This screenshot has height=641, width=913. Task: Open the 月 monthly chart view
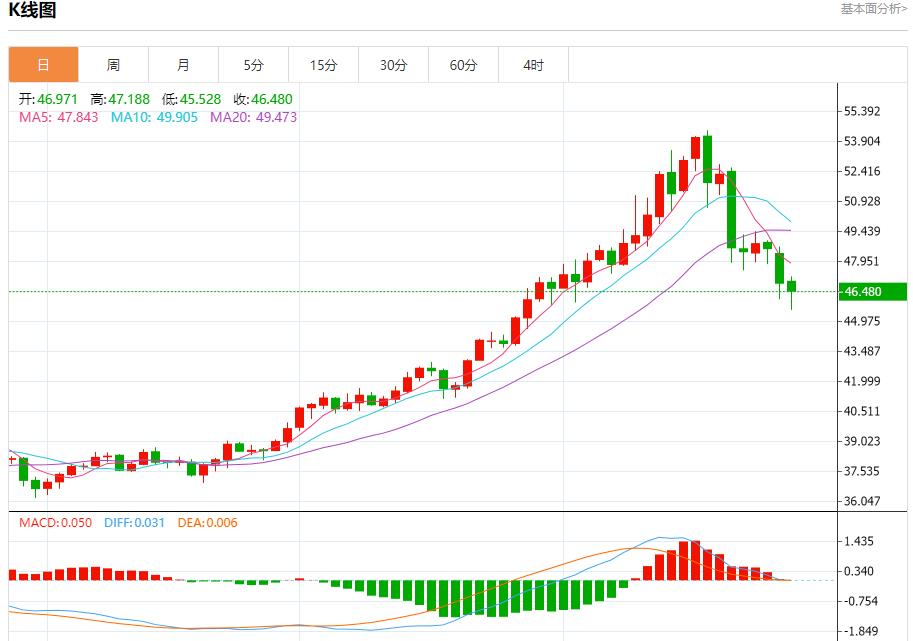click(x=183, y=63)
